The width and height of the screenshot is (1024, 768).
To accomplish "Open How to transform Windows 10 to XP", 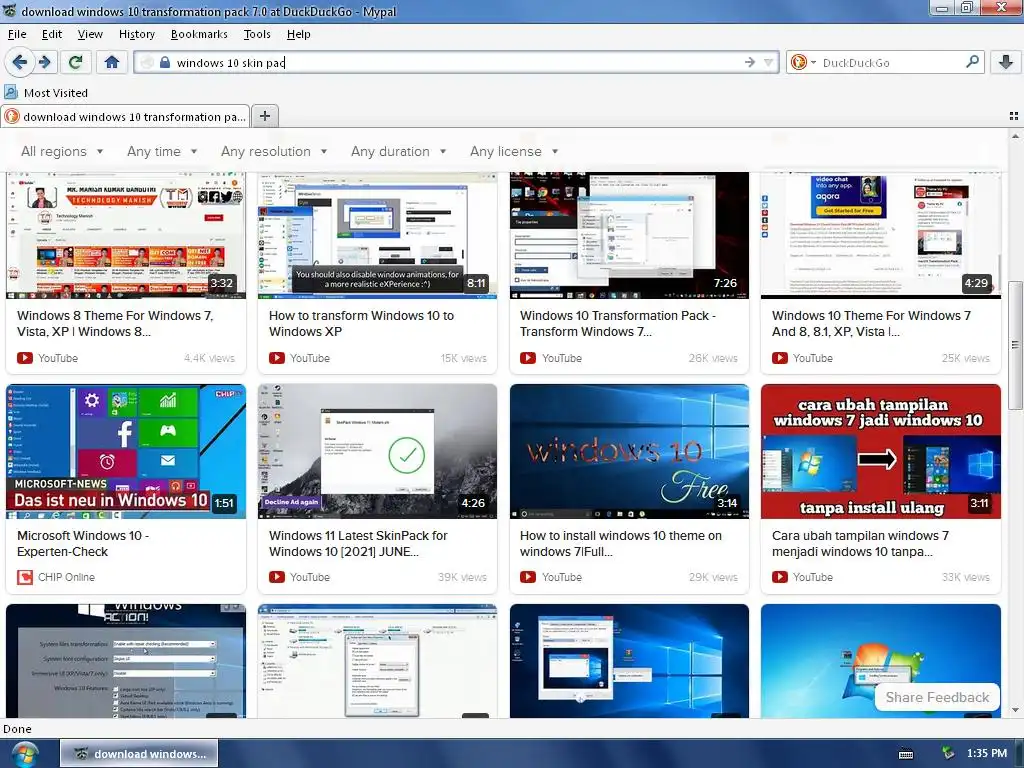I will [x=361, y=323].
